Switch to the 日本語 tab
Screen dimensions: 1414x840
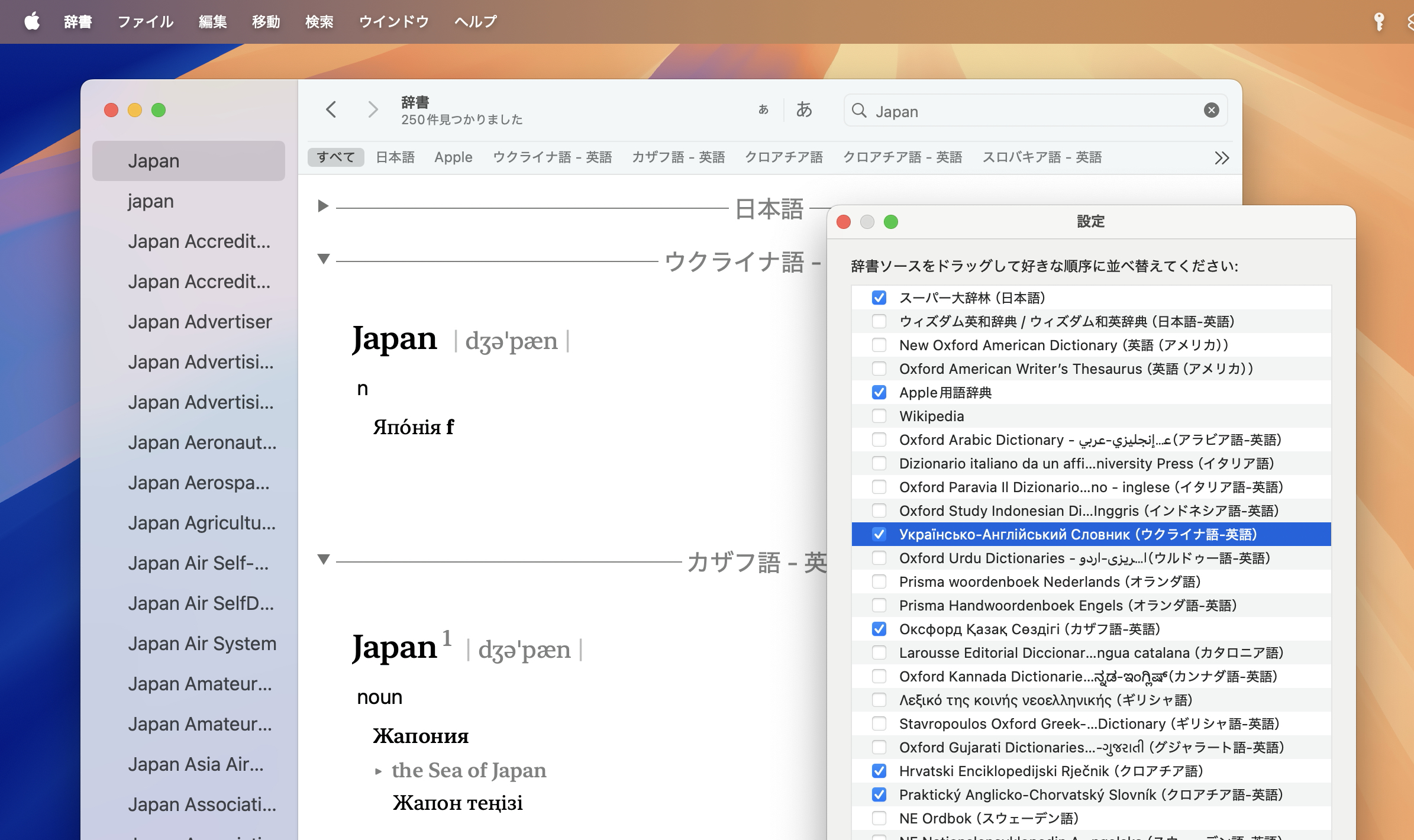395,157
